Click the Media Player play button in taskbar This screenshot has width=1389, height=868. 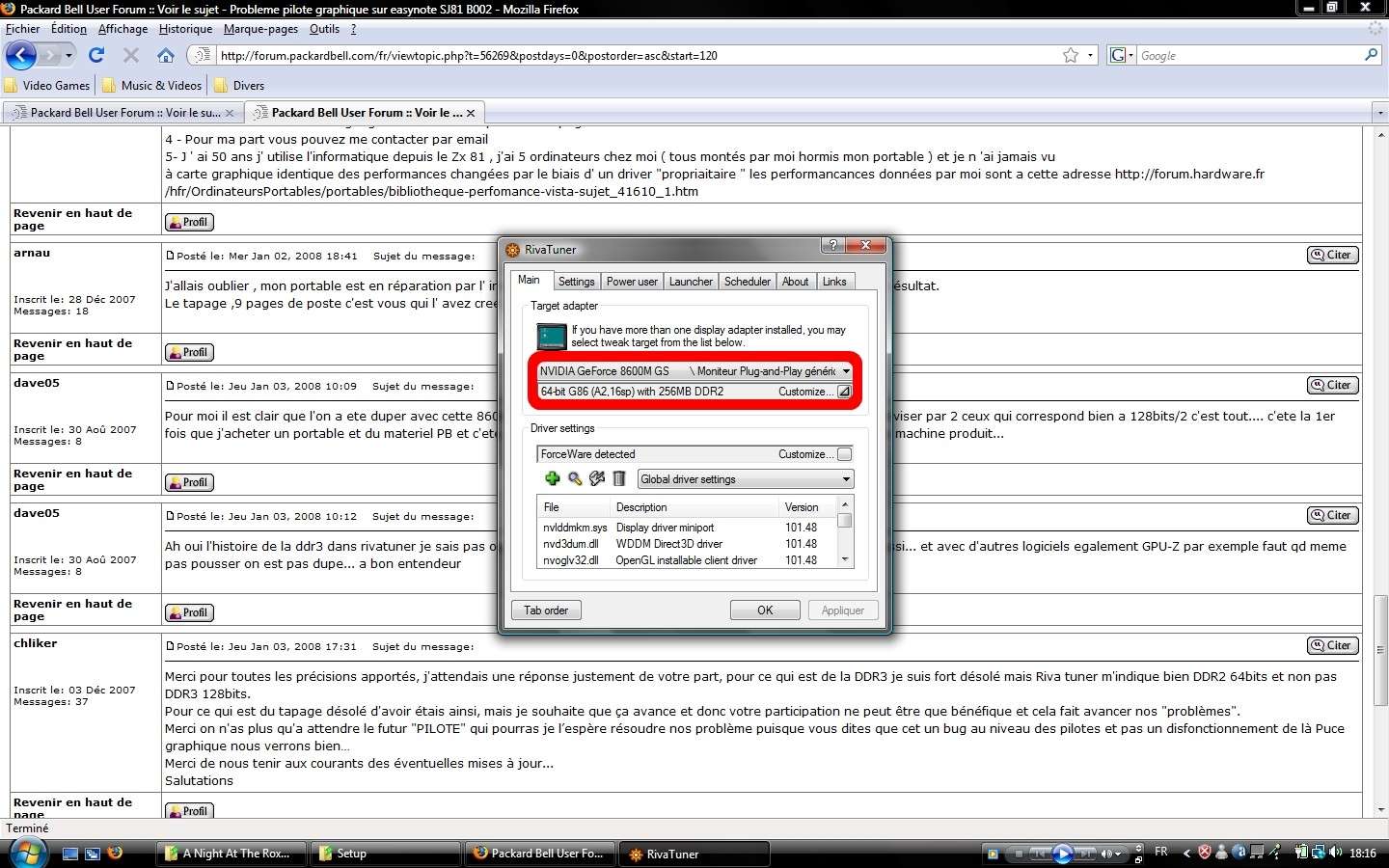point(1062,854)
